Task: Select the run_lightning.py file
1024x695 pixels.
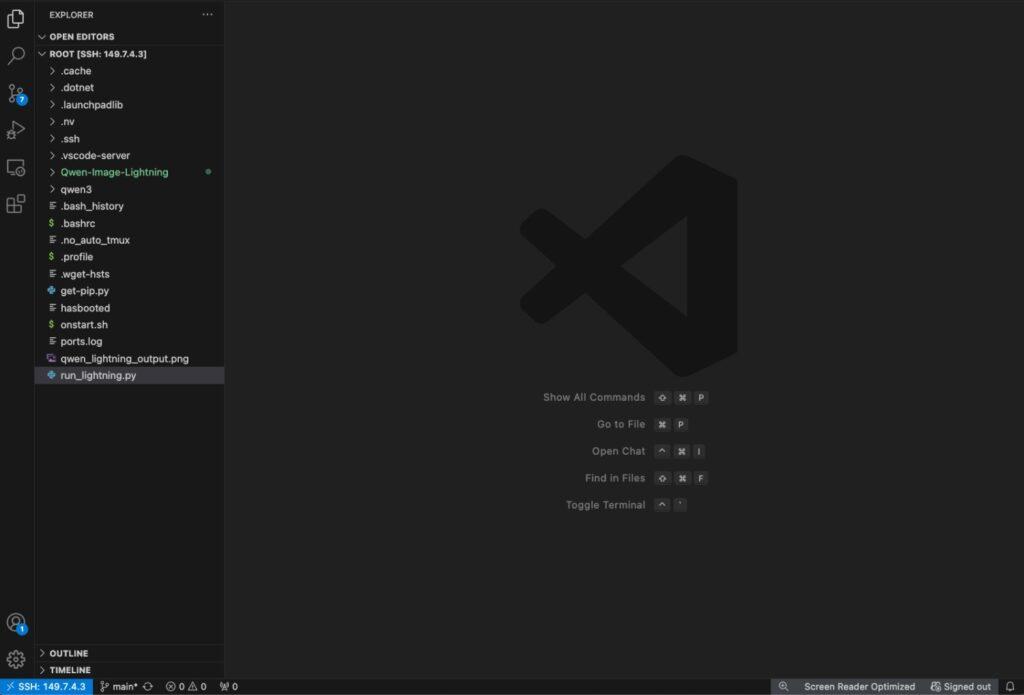Action: point(129,376)
